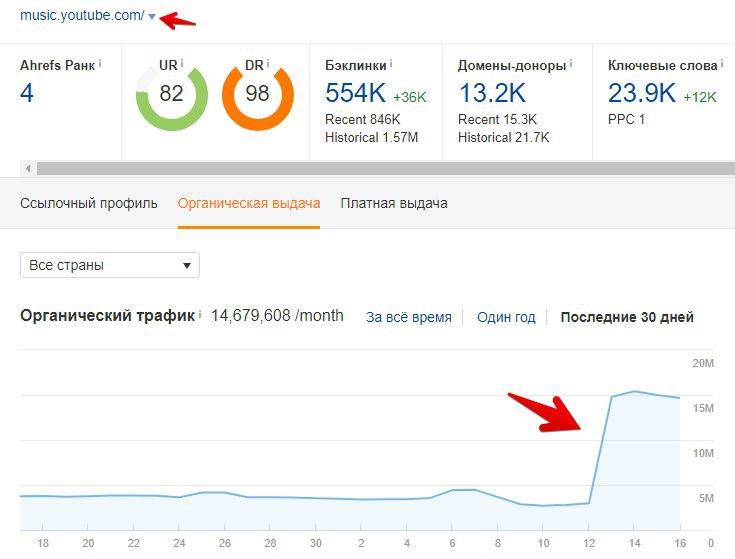Image resolution: width=735 pixels, height=559 pixels.
Task: Show info tooltip beside Ahrefs Ранк
Action: click(x=100, y=63)
